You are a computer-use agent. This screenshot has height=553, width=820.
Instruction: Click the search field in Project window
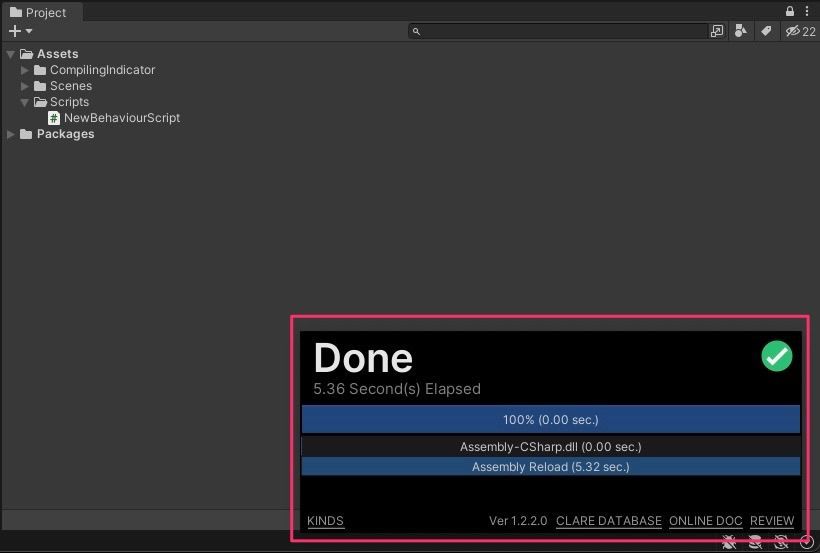[558, 31]
